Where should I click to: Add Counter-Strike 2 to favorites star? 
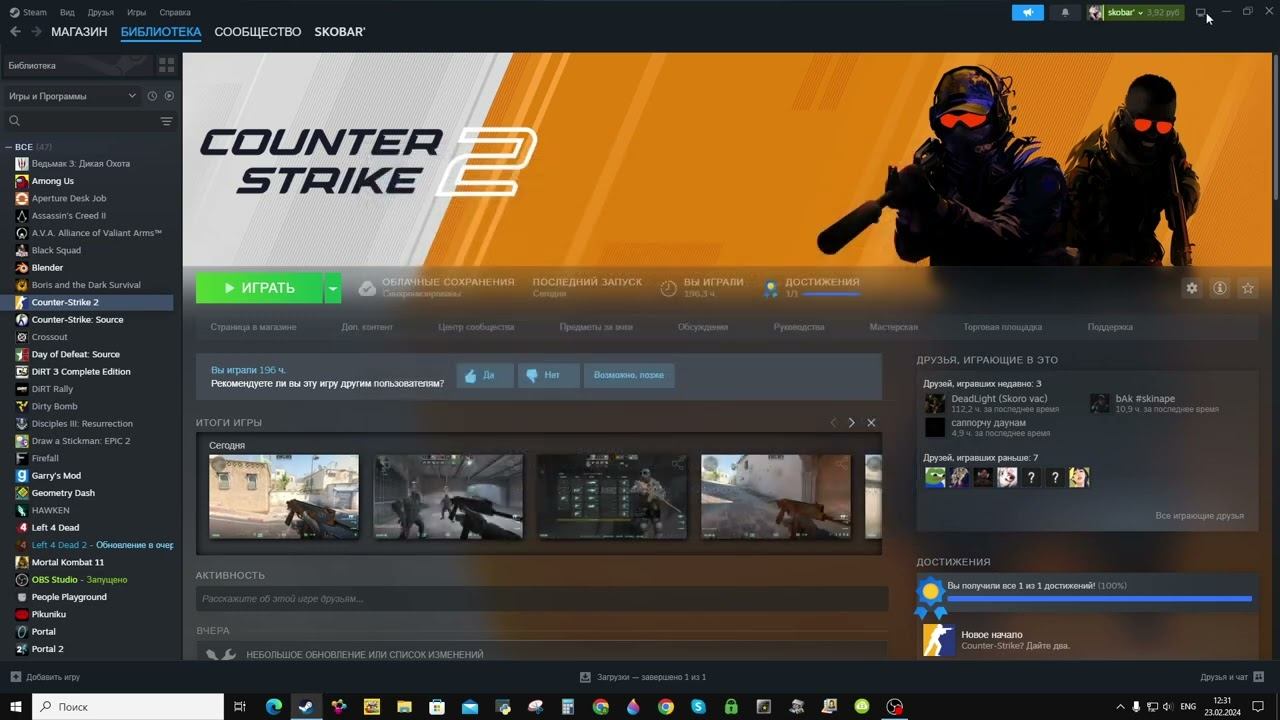click(x=1248, y=288)
